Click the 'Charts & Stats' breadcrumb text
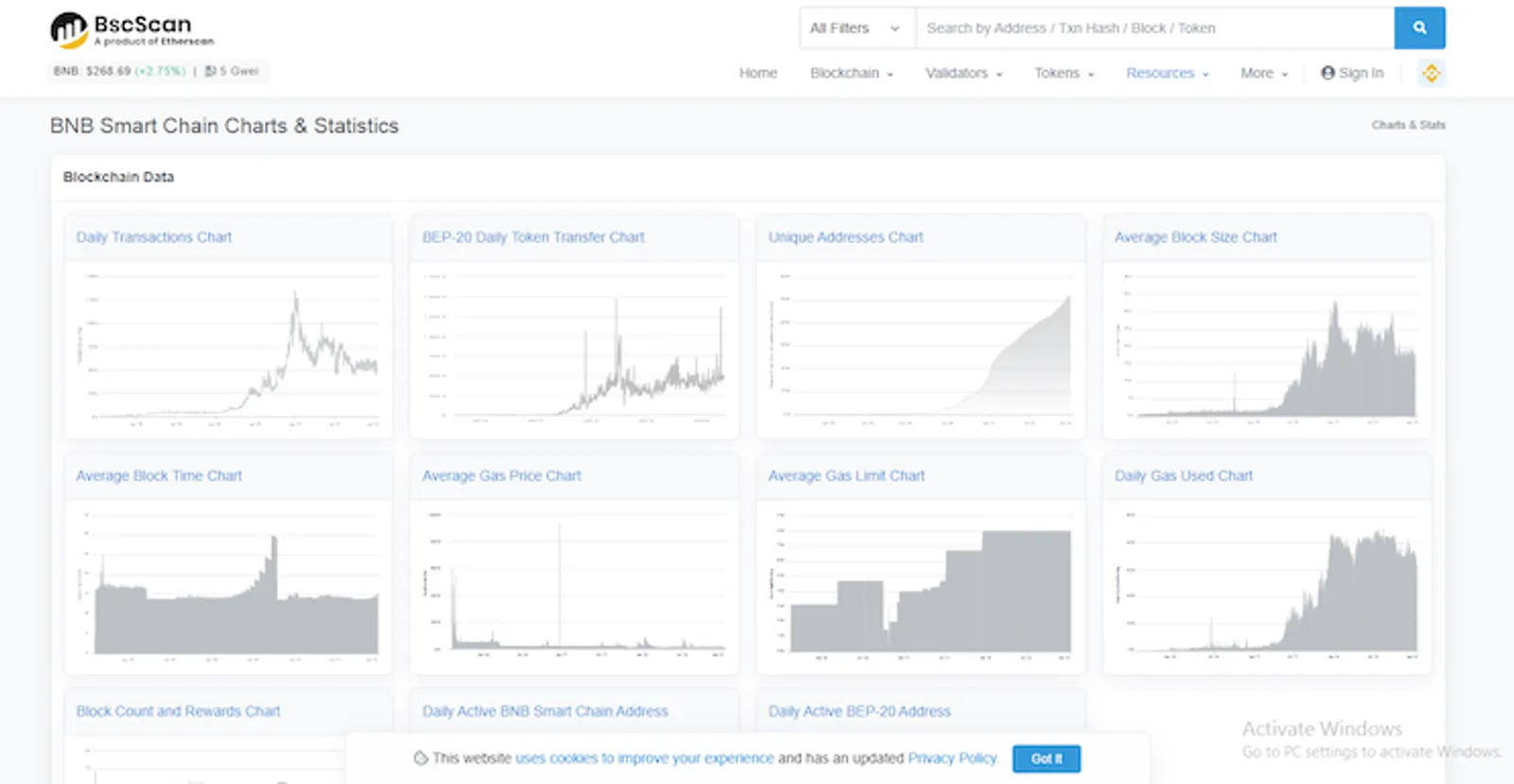The image size is (1514, 784). (x=1408, y=125)
